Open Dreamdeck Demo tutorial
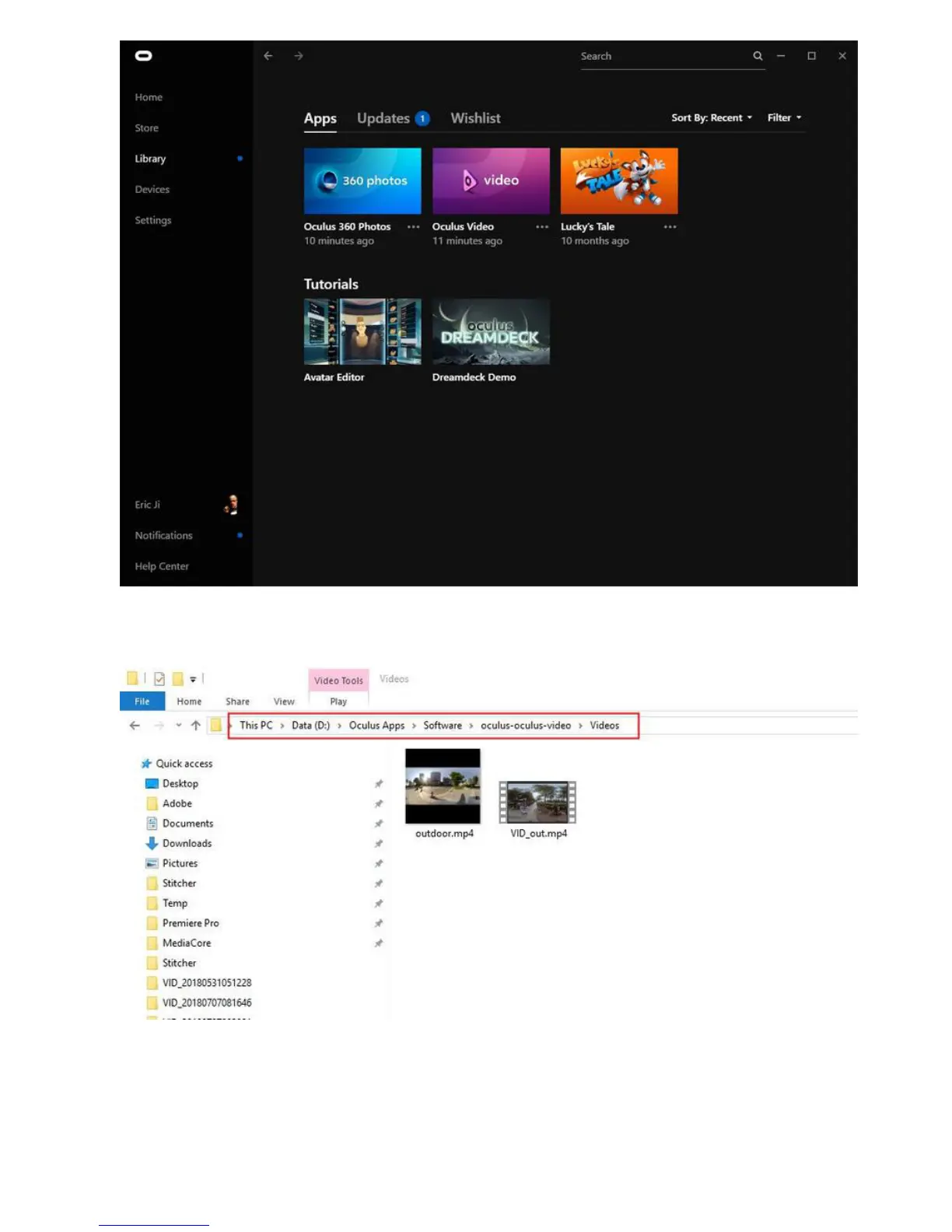The image size is (952, 1232). [491, 332]
